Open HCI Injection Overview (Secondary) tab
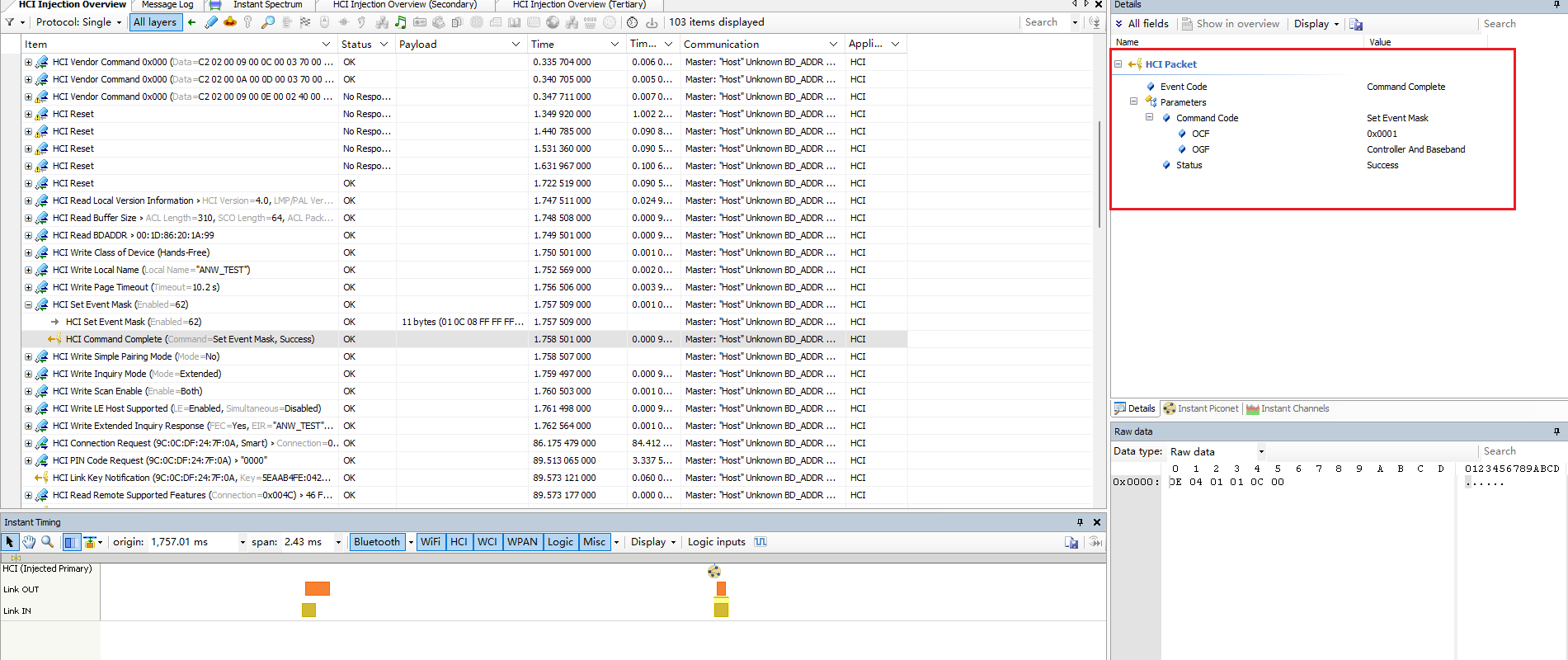The width and height of the screenshot is (1568, 660). point(405,5)
